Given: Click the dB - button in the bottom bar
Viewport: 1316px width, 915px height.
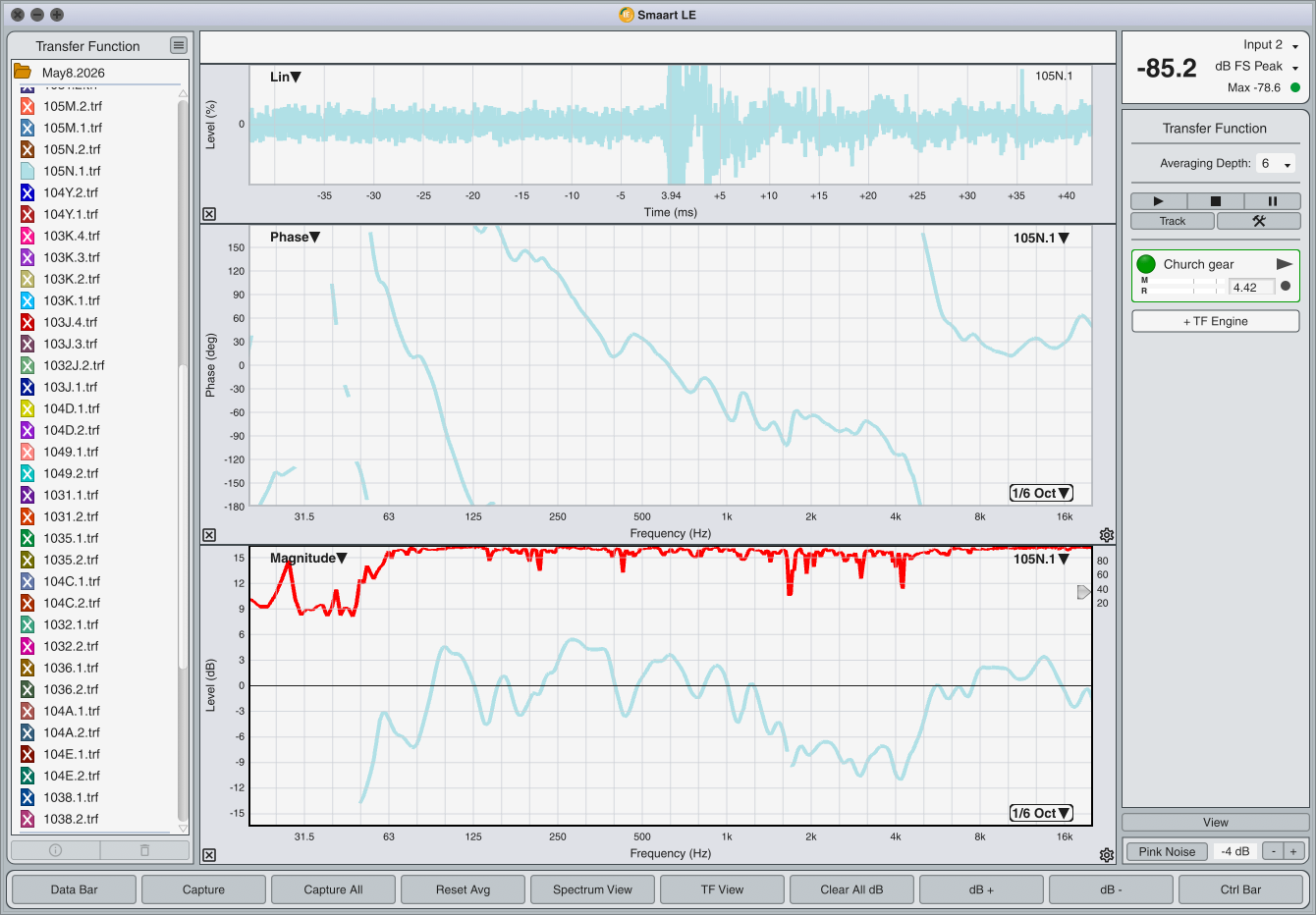Looking at the screenshot, I should 1111,889.
